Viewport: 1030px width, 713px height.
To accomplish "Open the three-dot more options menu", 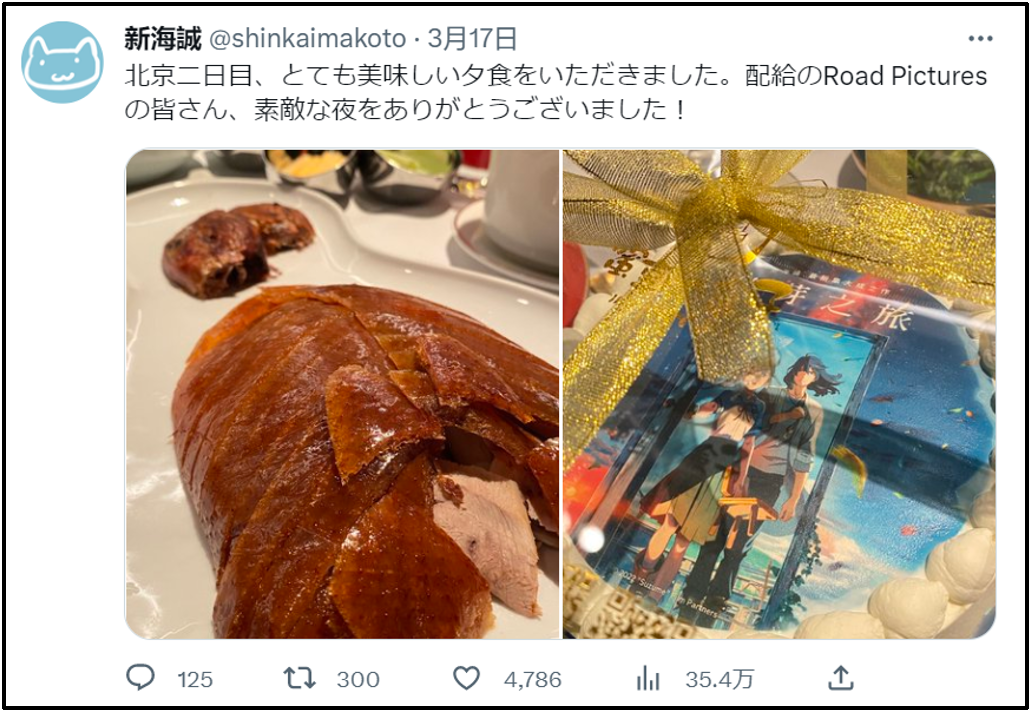I will [x=980, y=39].
